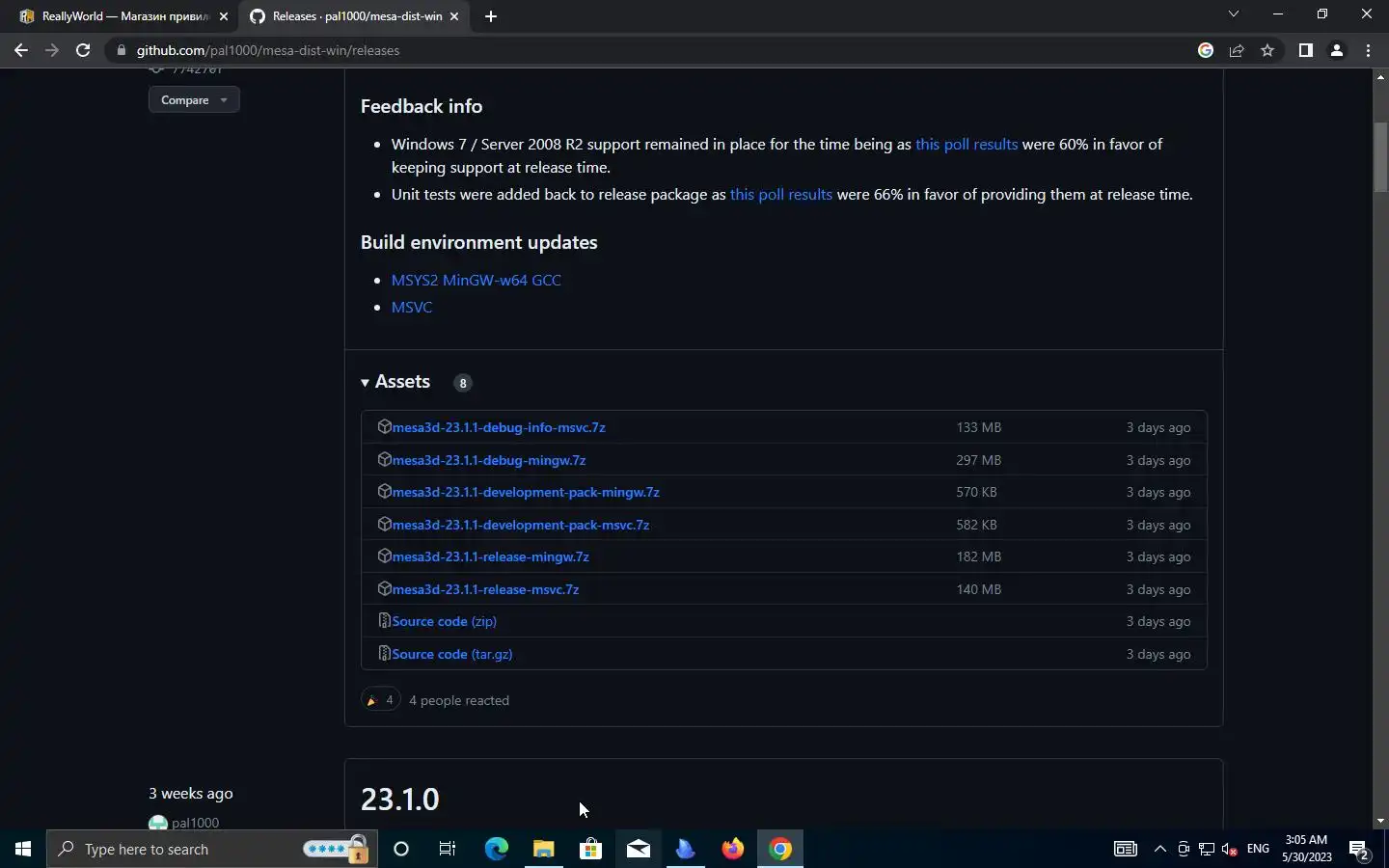
Task: Close the Releases pal1000 tab
Action: coord(454,16)
